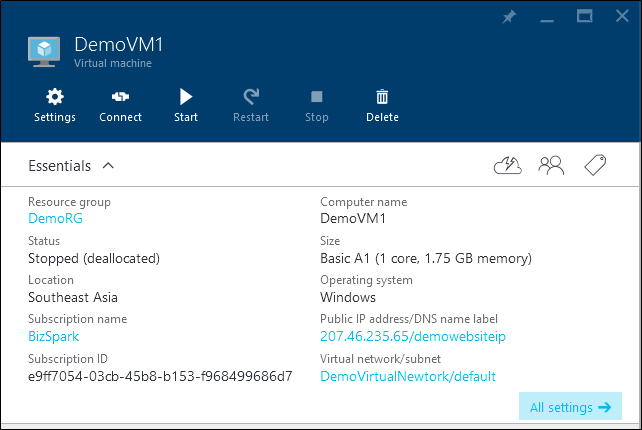The image size is (642, 430).
Task: Click the All settings button
Action: [x=570, y=406]
